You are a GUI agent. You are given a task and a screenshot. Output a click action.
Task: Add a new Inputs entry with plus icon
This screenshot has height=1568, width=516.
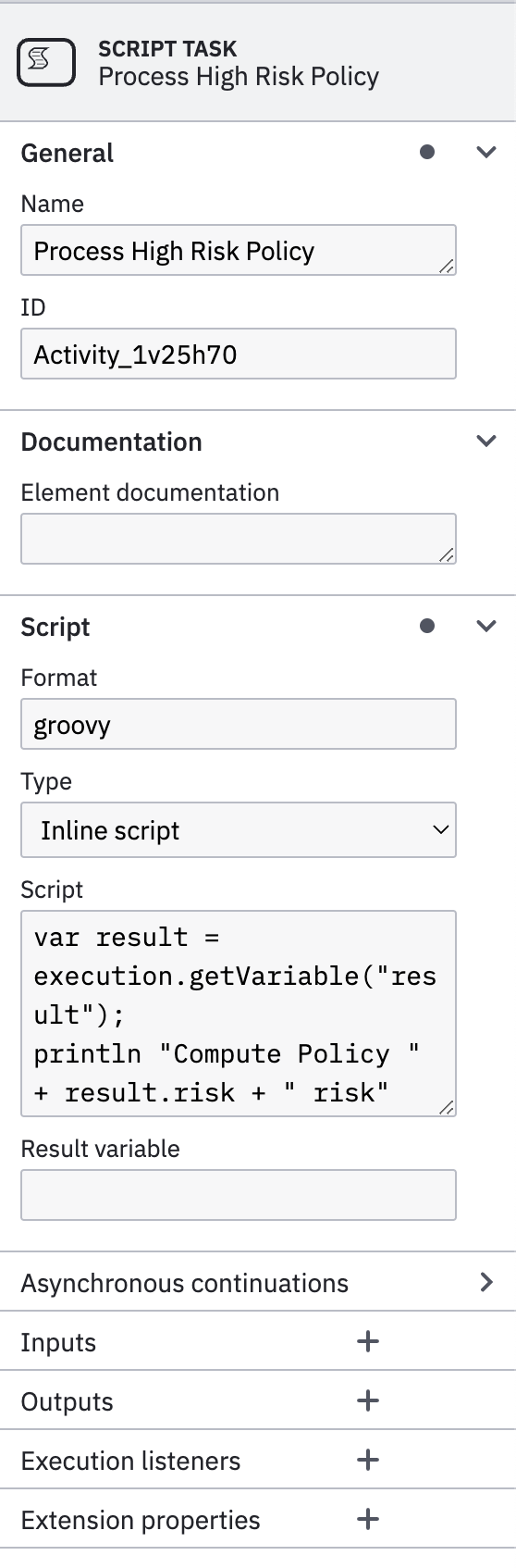368,1341
